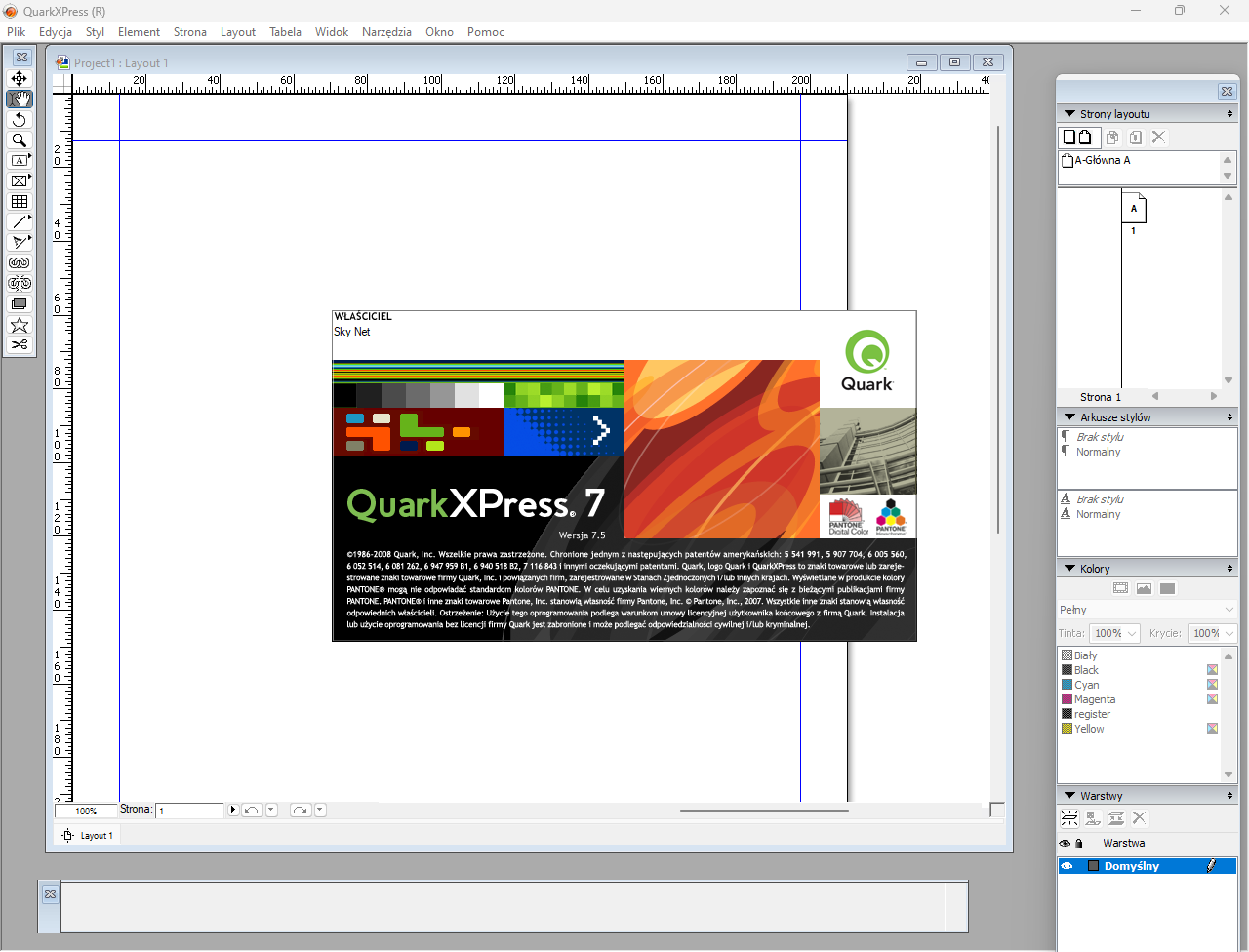This screenshot has width=1249, height=952.
Task: Collapse the Arkusze stylów panel
Action: pyautogui.click(x=1069, y=417)
